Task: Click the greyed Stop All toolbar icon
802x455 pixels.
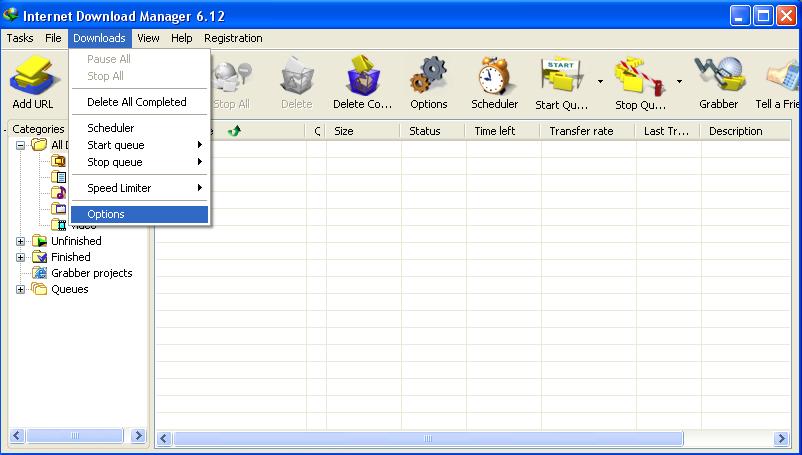Action: pos(232,76)
